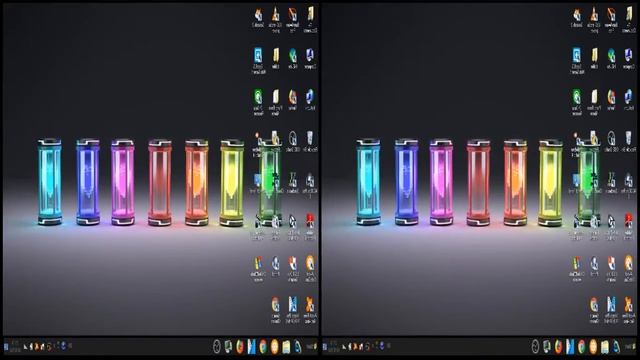Open the yellow folder icon in right taskbar
This screenshot has width=640, height=360.
coord(604,347)
